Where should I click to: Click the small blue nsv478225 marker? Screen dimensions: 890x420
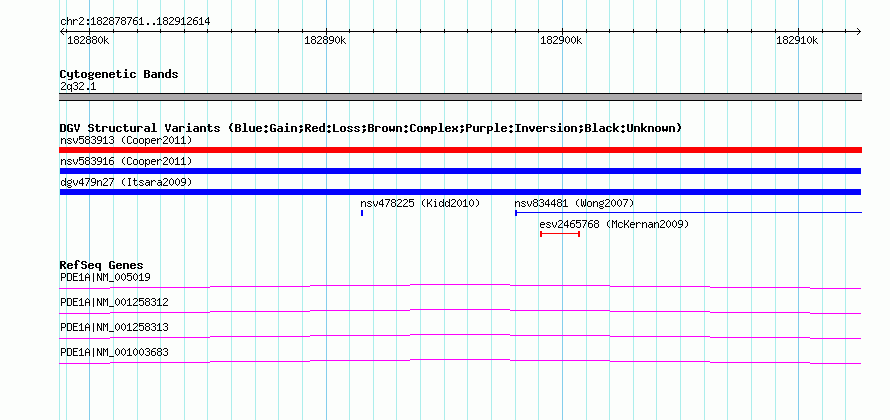(x=362, y=213)
